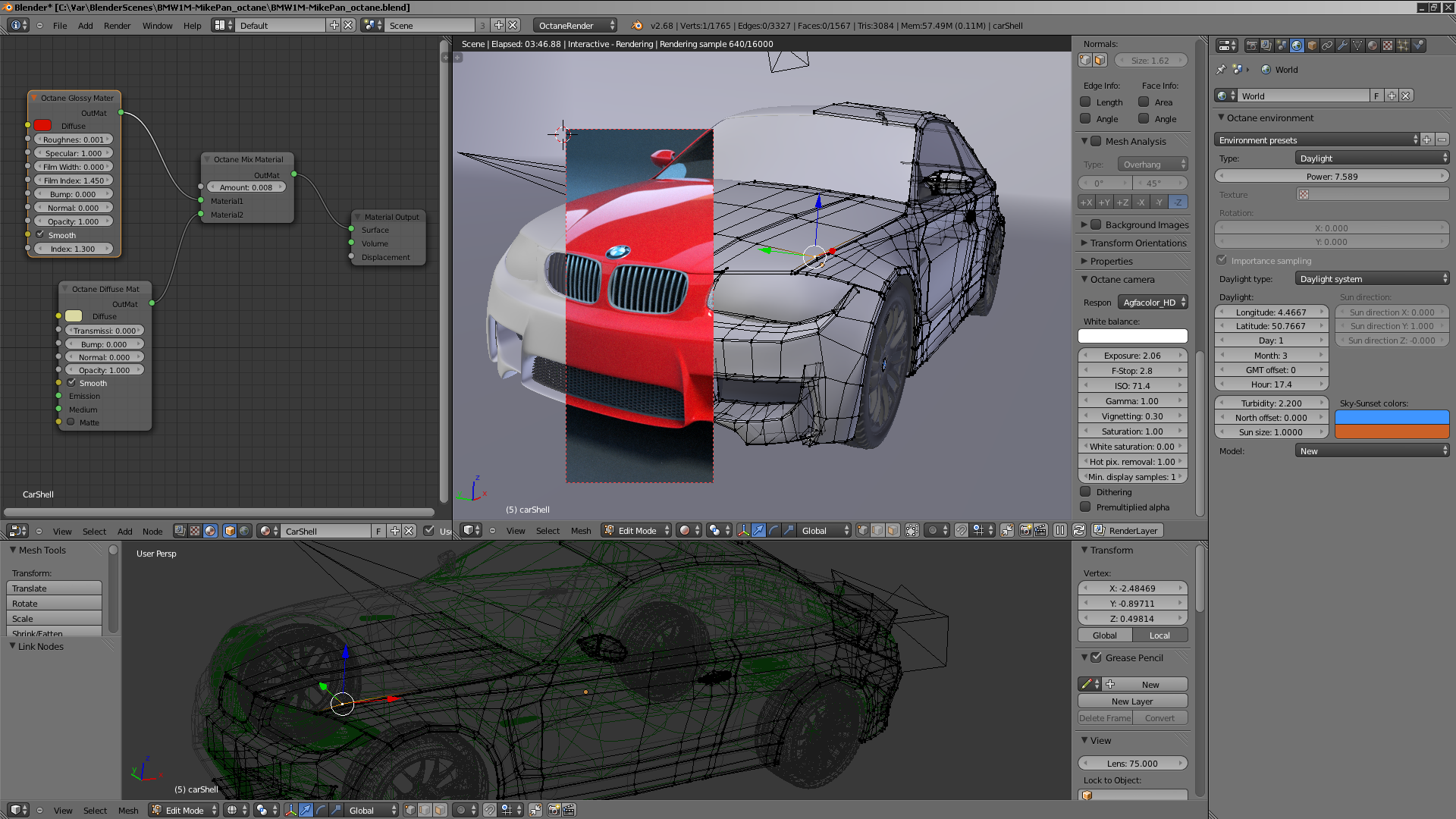Open the Window menu

click(x=157, y=26)
